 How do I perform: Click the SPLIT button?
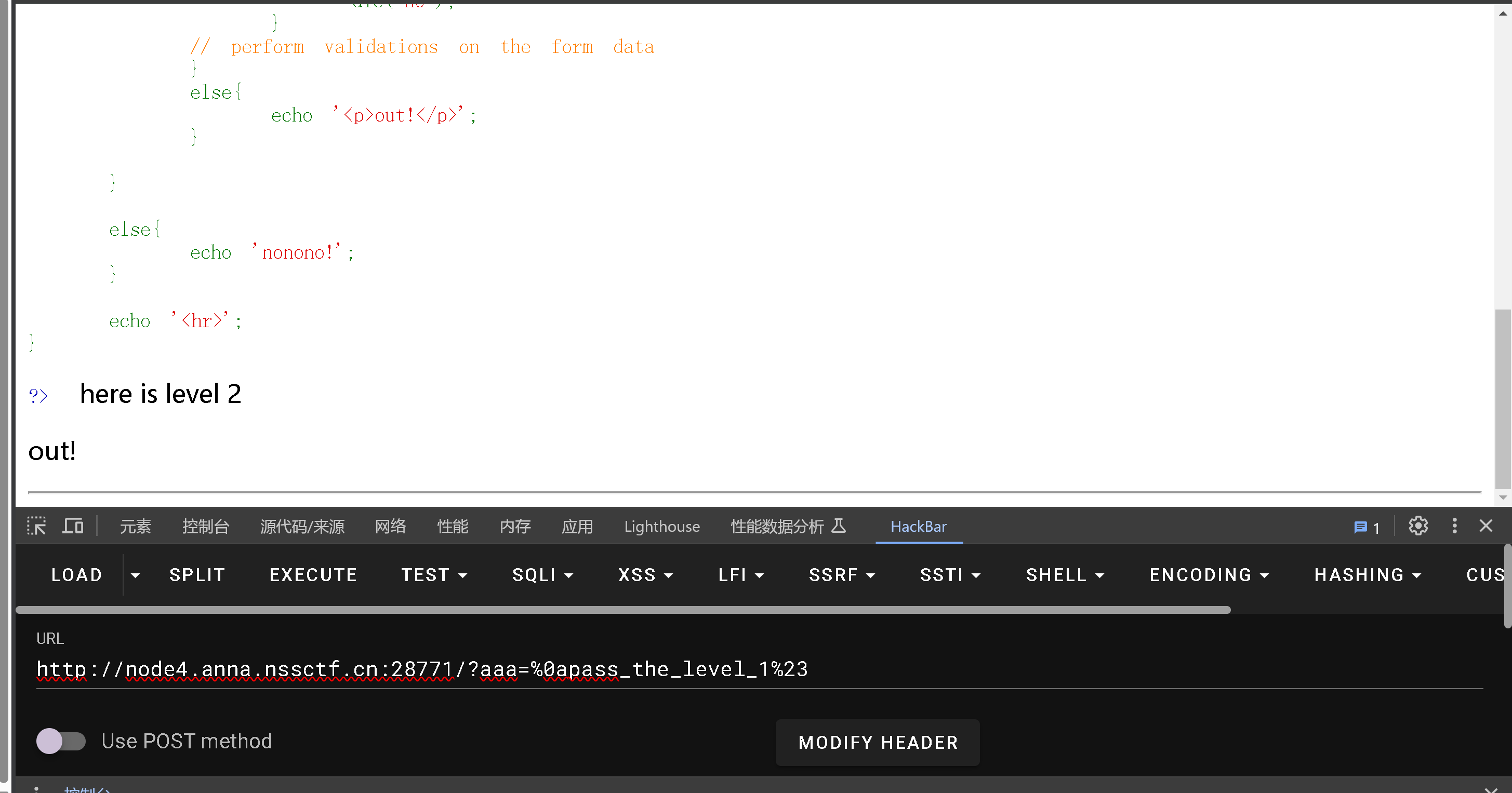point(197,575)
